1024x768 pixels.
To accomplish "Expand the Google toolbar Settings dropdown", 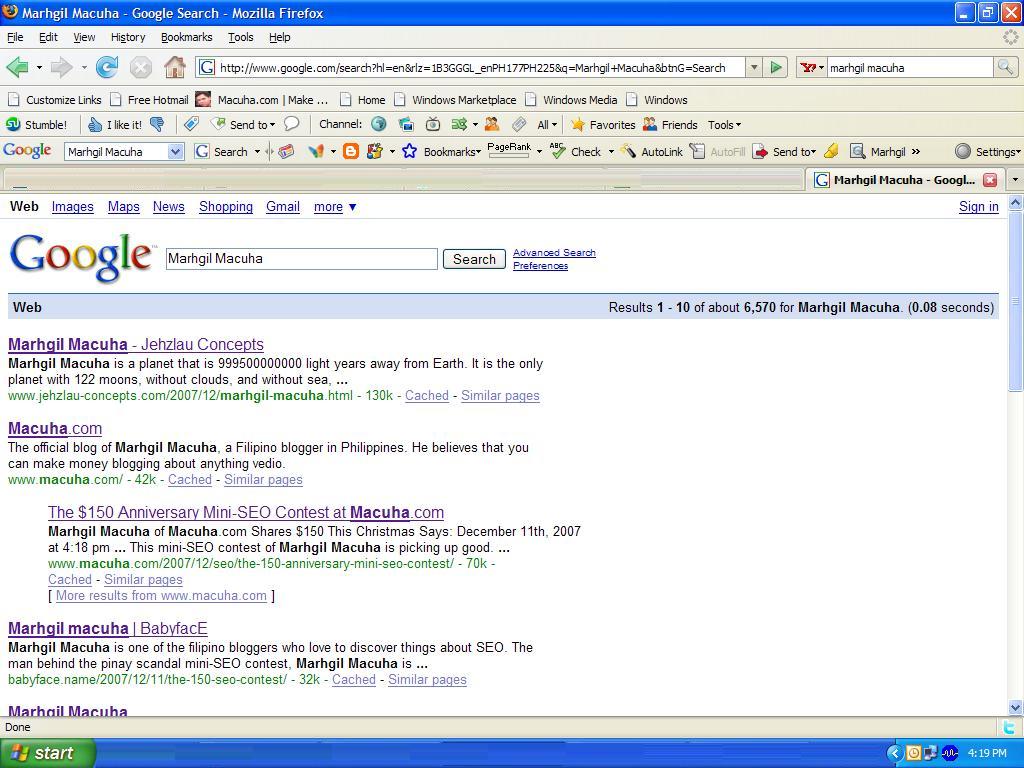I will [x=987, y=152].
